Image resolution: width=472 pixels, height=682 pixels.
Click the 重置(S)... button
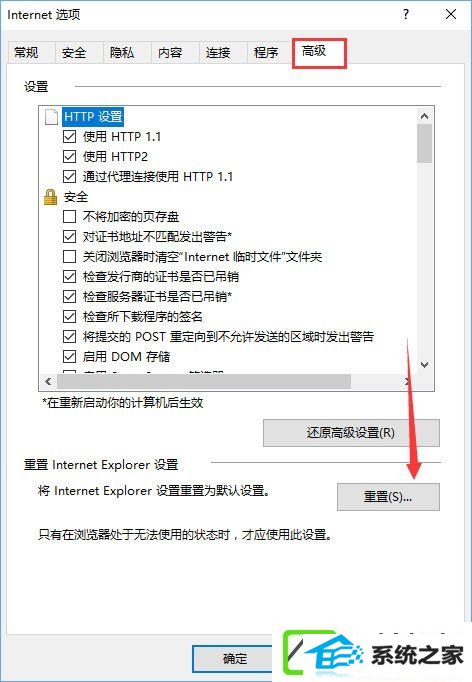pos(388,497)
